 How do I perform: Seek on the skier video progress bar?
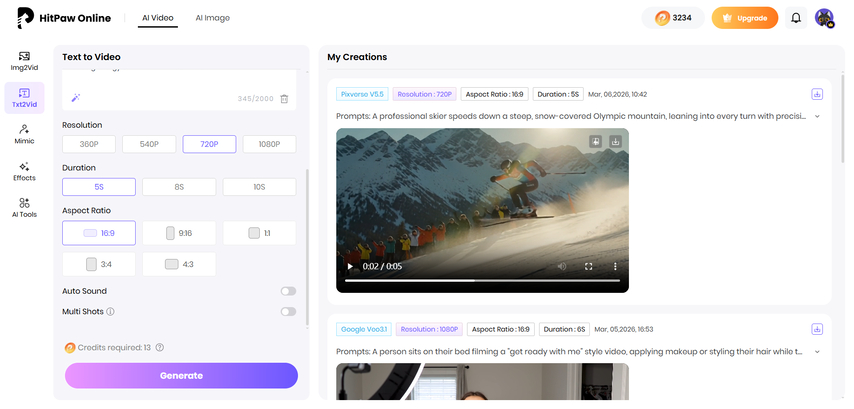point(483,280)
